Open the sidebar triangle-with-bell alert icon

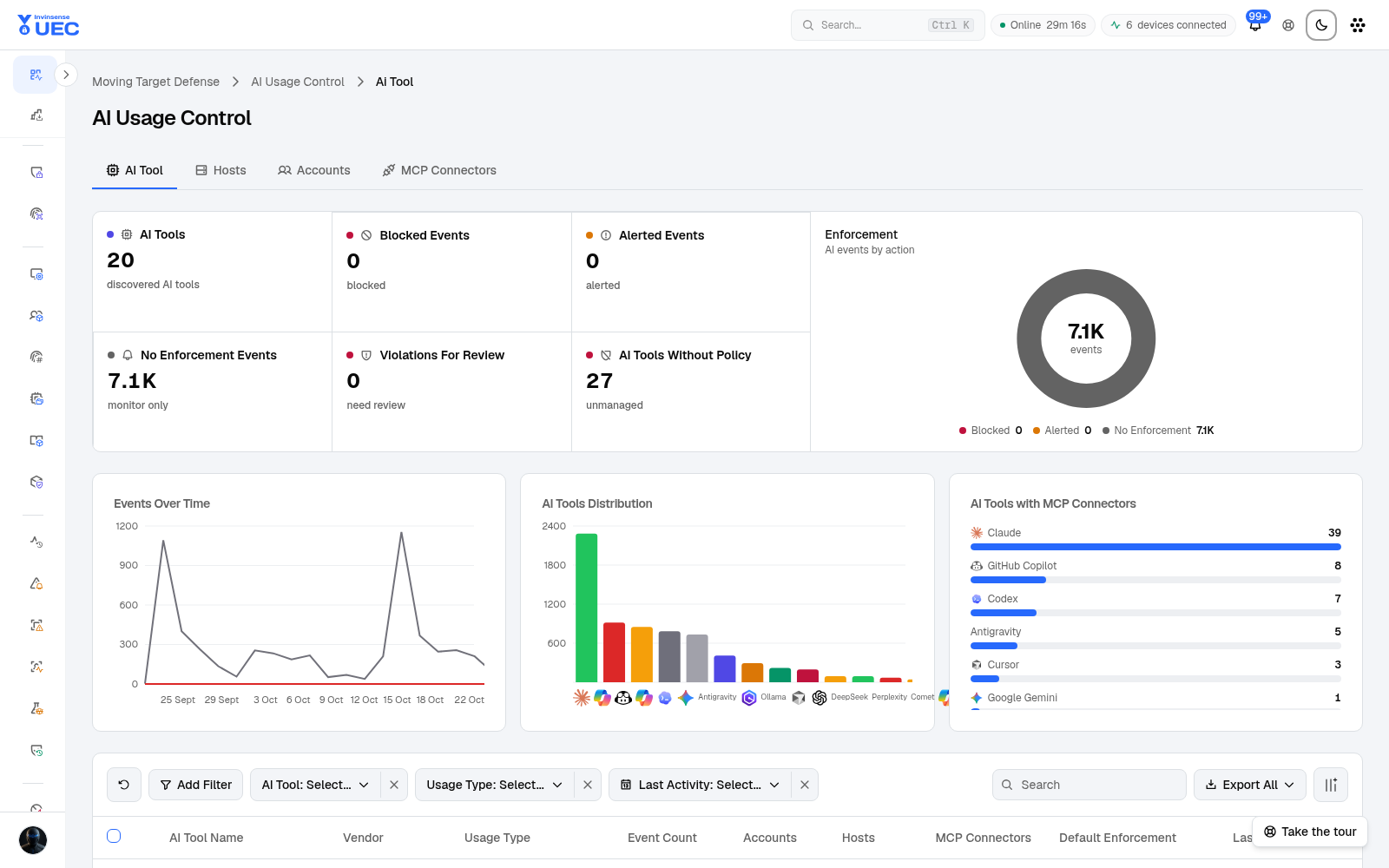(x=36, y=583)
